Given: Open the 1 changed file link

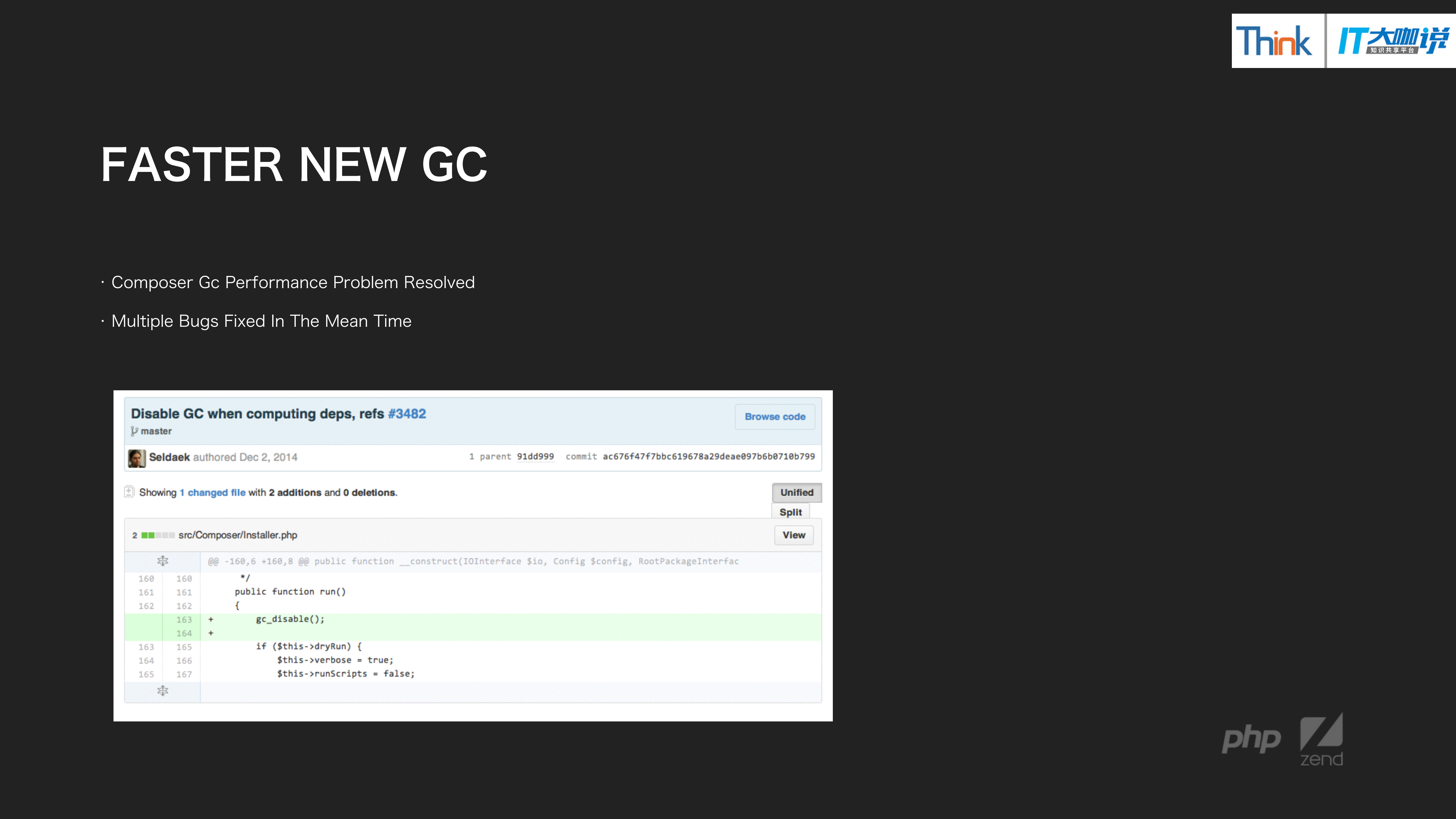Looking at the screenshot, I should [x=212, y=493].
